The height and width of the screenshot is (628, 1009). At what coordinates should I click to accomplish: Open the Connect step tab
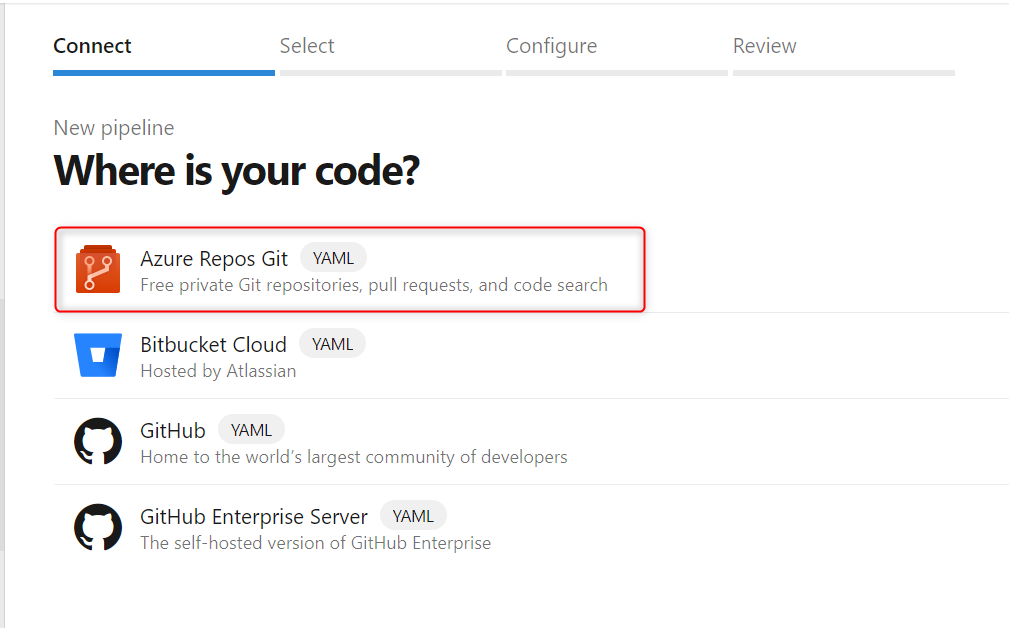tap(92, 46)
